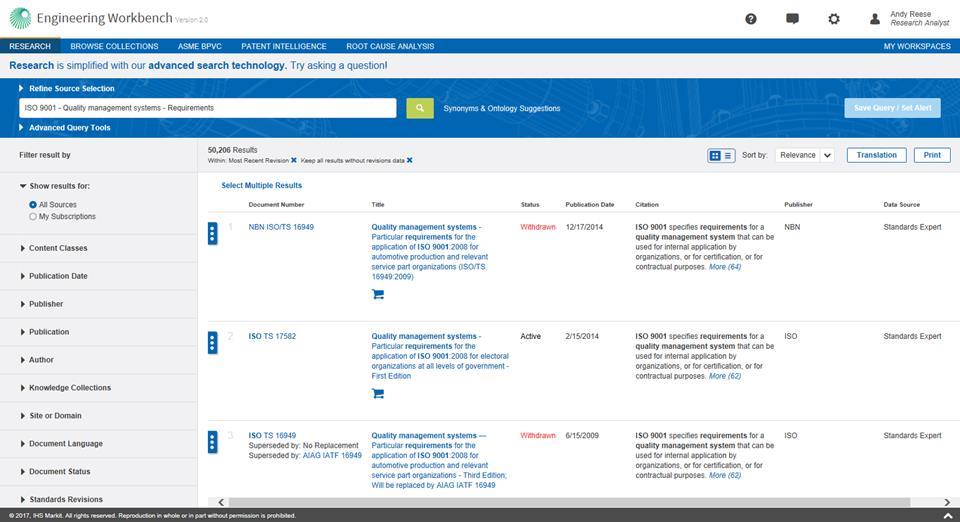Click shopping cart under NBN ISO/TS 16949 title

[x=378, y=294]
